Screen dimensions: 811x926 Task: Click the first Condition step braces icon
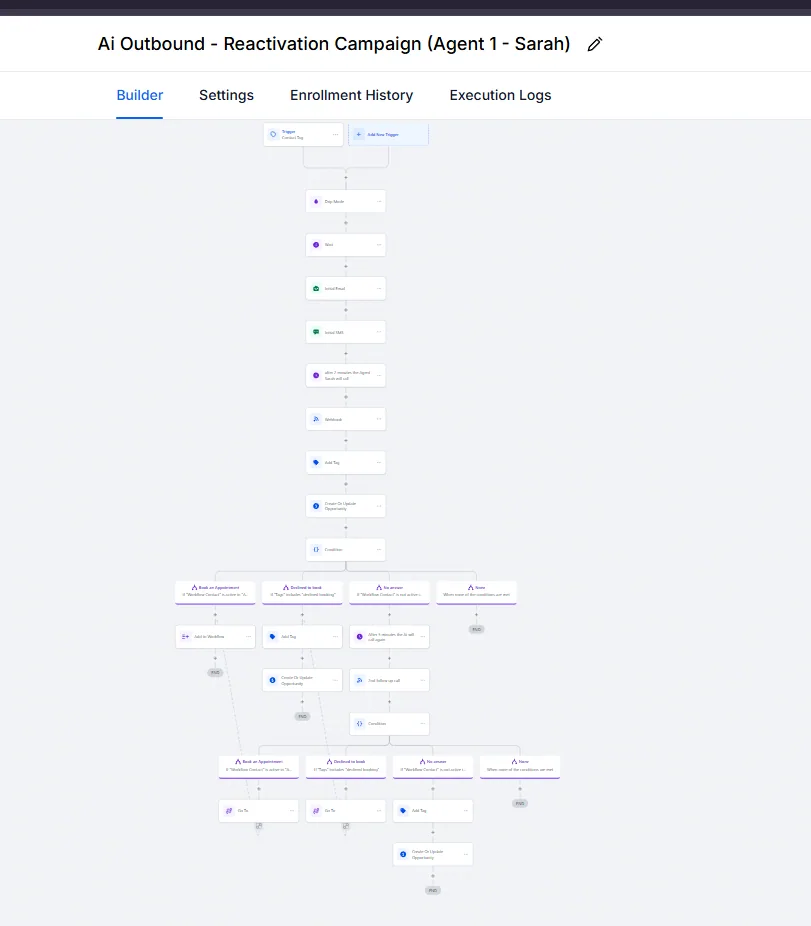[x=316, y=550]
